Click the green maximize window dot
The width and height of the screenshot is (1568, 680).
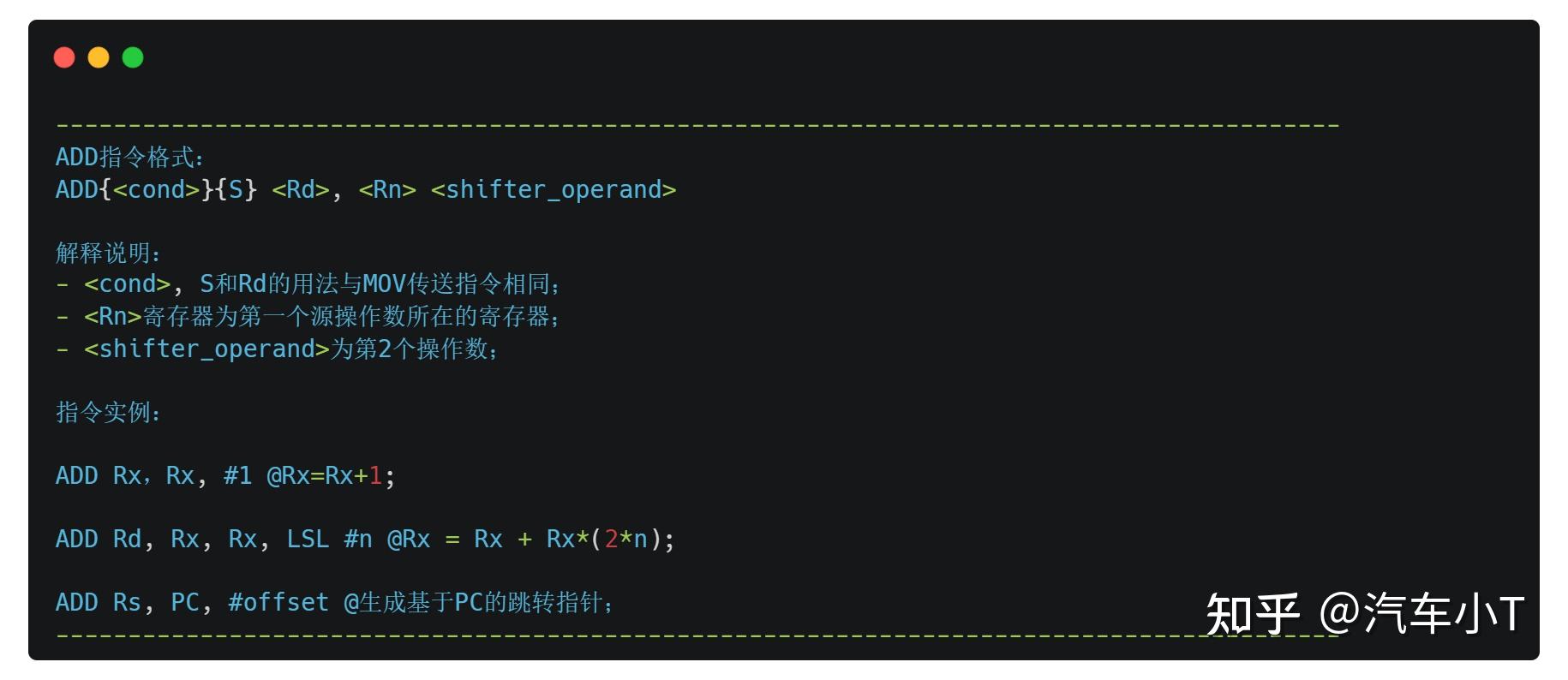(133, 57)
